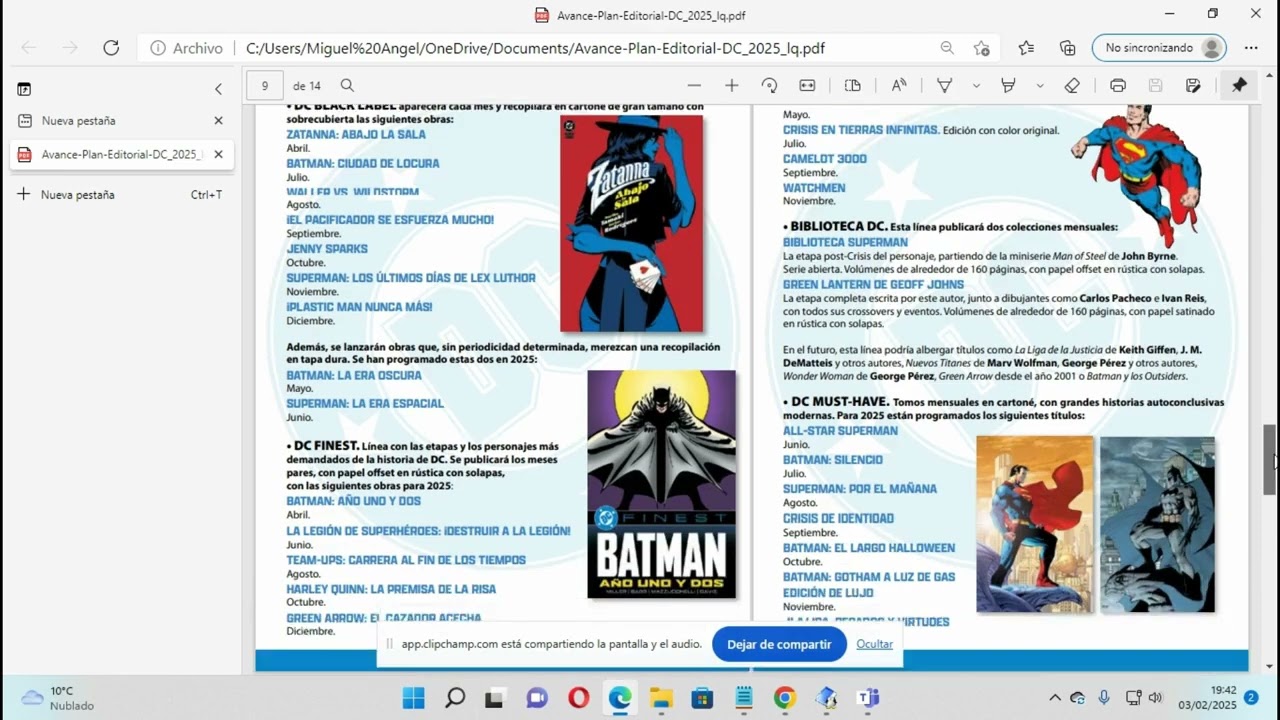Zoom in on the PDF with plus icon
The image size is (1280, 720).
(x=731, y=86)
